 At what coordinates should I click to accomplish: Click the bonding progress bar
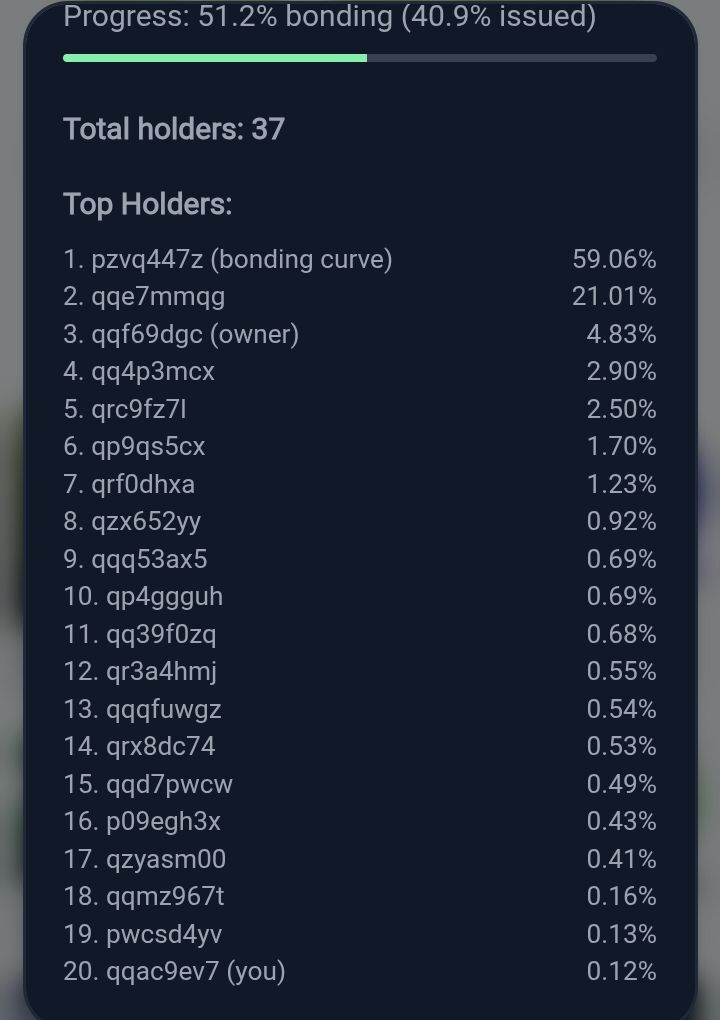tap(360, 59)
